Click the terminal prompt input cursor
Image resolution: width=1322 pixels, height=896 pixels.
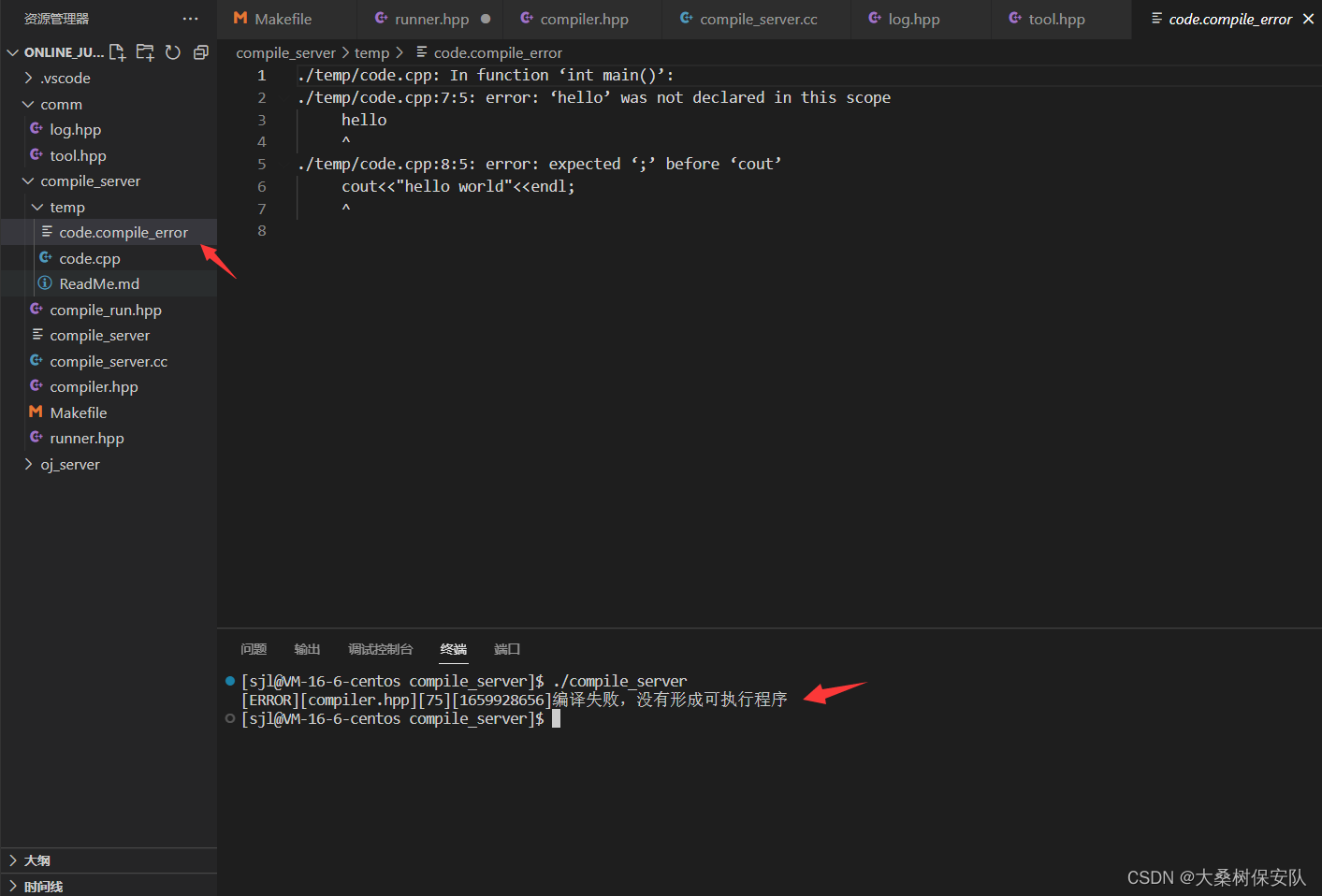click(556, 718)
